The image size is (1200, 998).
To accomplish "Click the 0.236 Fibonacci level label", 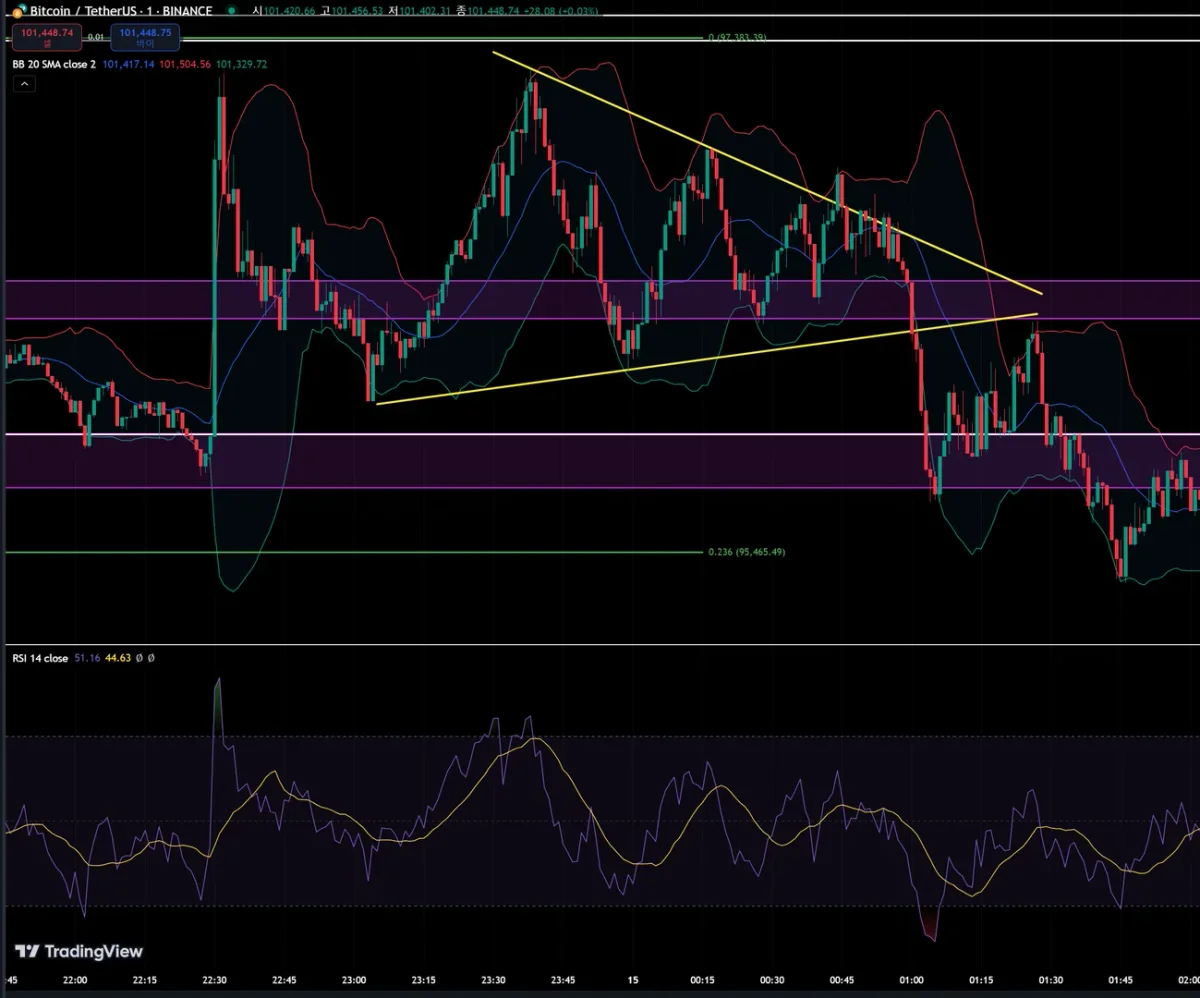I will coord(745,552).
